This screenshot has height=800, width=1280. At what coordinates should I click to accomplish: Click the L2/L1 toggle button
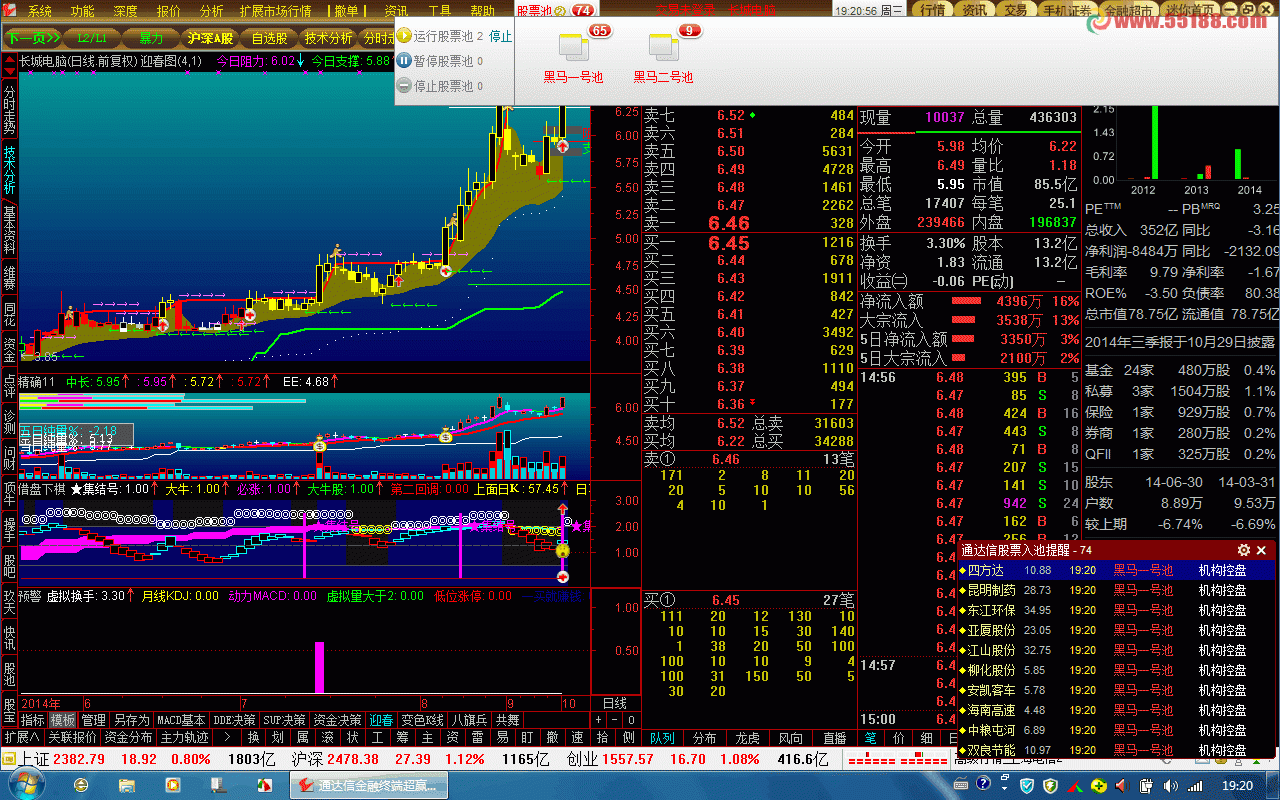(91, 38)
